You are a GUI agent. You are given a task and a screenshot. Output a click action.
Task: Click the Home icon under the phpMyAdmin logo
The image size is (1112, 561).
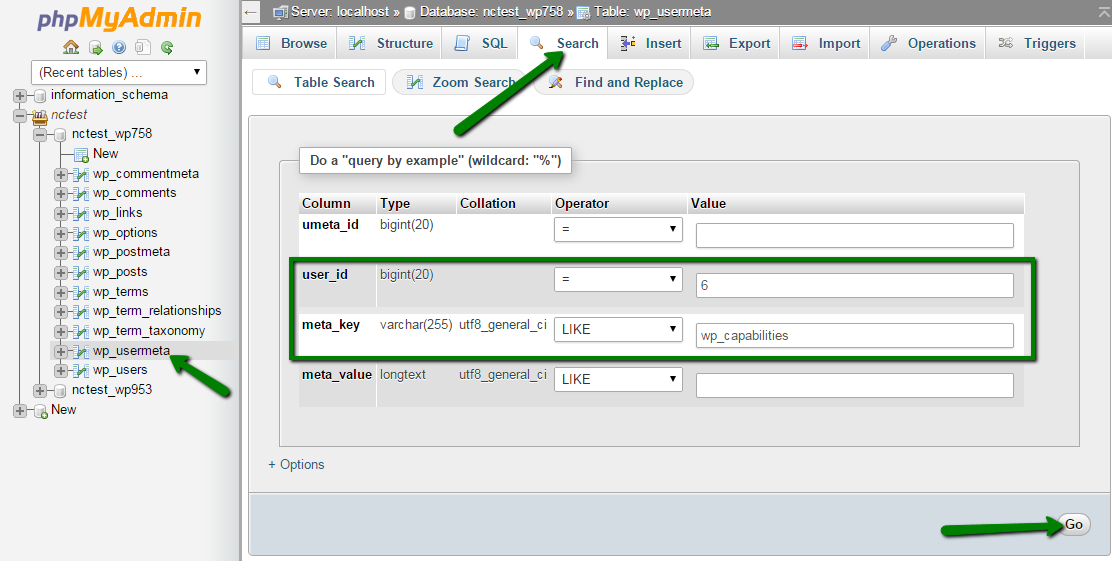click(x=70, y=47)
